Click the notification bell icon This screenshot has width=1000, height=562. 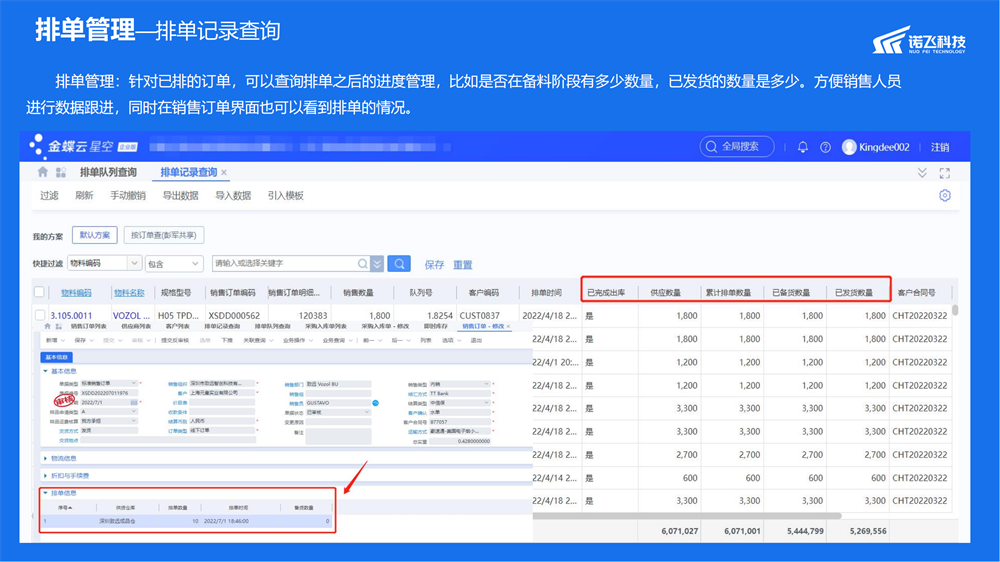coord(803,147)
